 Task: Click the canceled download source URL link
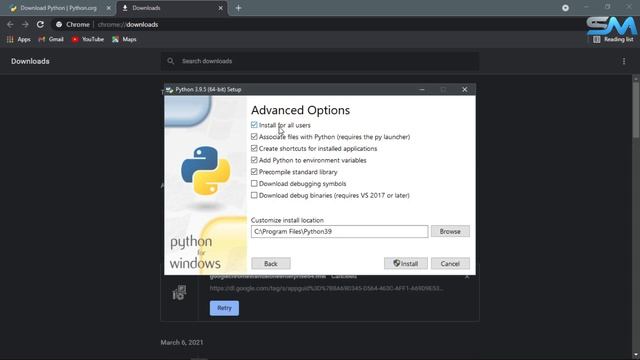coord(327,289)
